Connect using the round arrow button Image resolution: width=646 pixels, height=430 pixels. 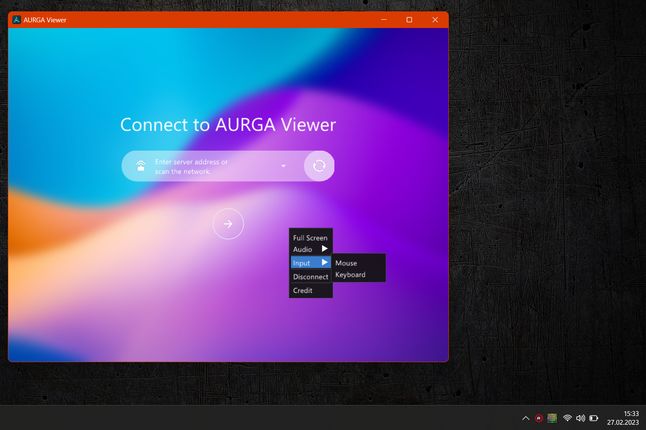coord(228,224)
